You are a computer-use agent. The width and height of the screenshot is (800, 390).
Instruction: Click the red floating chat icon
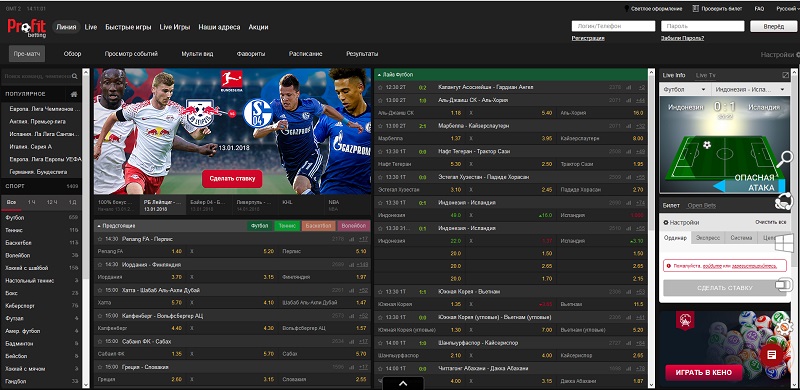771,354
